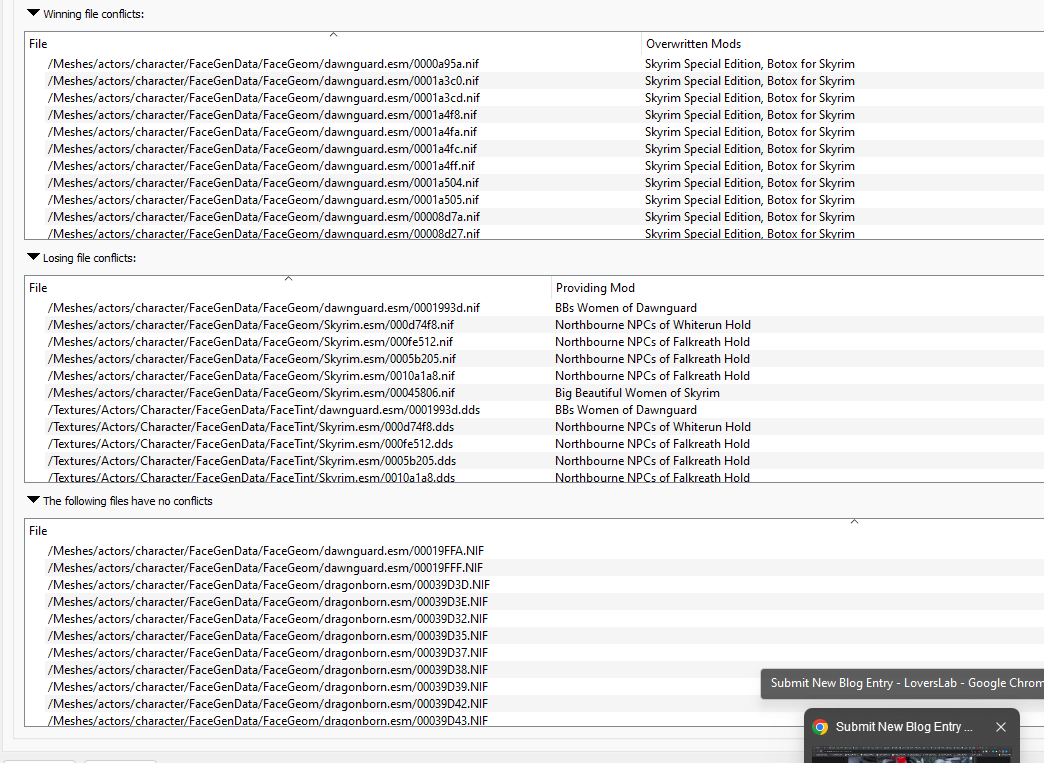Select winning conflict file 0001a3c0.nif
This screenshot has height=763, width=1044.
pos(263,81)
